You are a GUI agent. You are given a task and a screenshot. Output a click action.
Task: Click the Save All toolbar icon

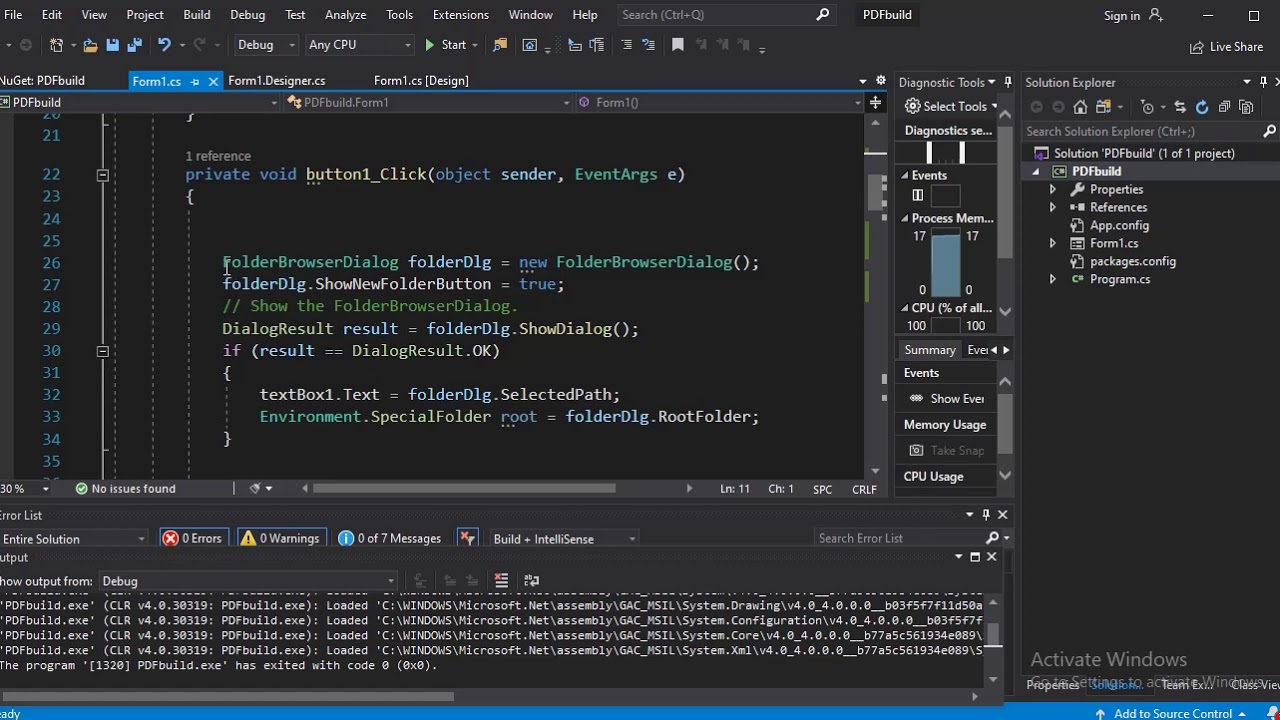pyautogui.click(x=134, y=45)
